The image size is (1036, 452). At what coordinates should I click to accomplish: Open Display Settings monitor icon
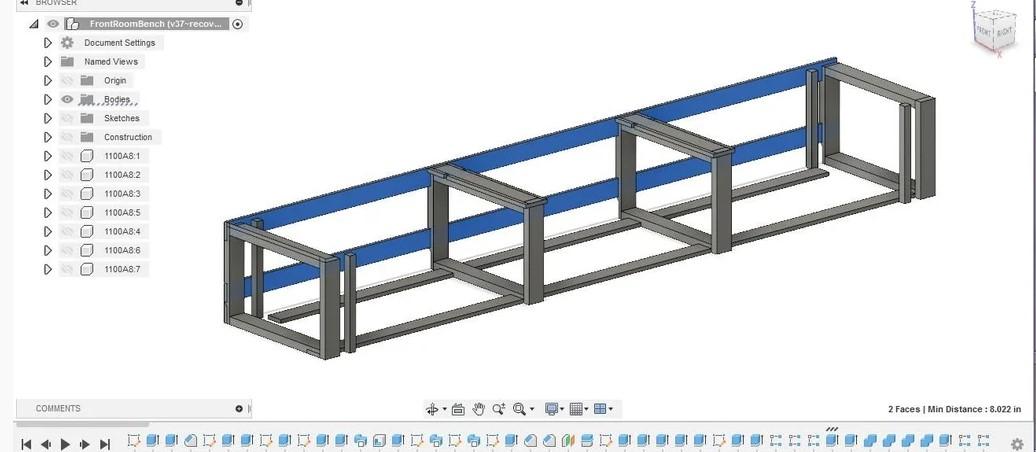(552, 410)
